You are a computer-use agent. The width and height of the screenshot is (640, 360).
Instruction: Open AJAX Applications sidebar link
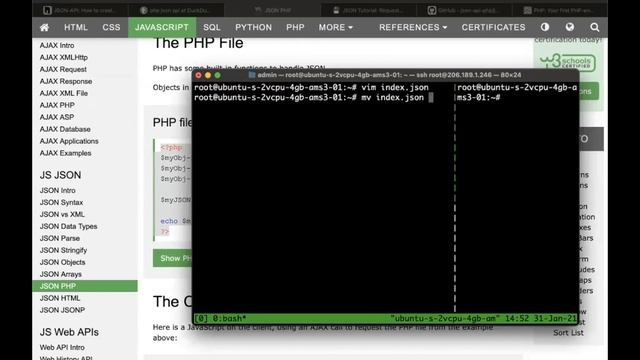69,141
